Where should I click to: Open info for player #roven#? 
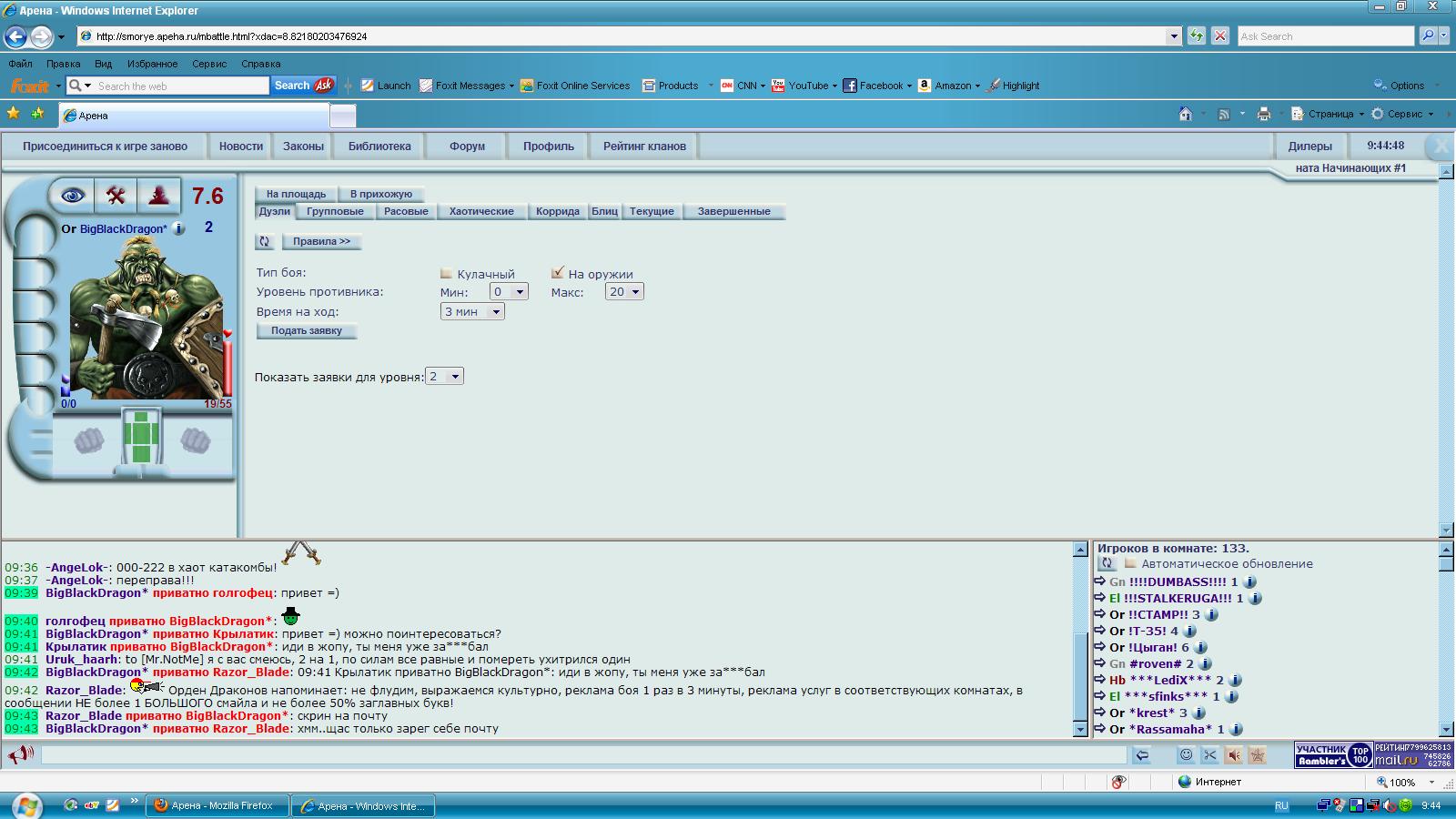[x=1204, y=664]
